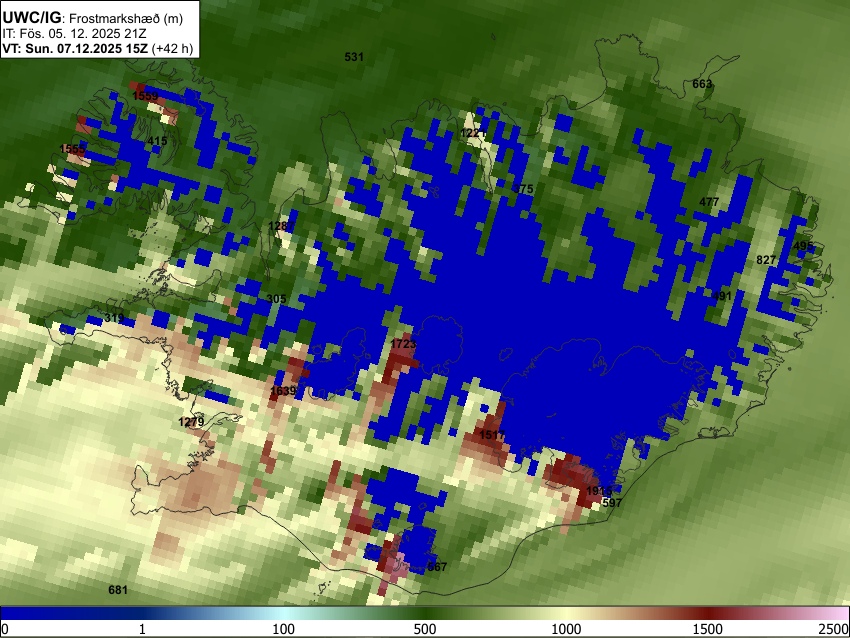Click the 100 tick on the color scale
The height and width of the screenshot is (638, 850).
284,629
